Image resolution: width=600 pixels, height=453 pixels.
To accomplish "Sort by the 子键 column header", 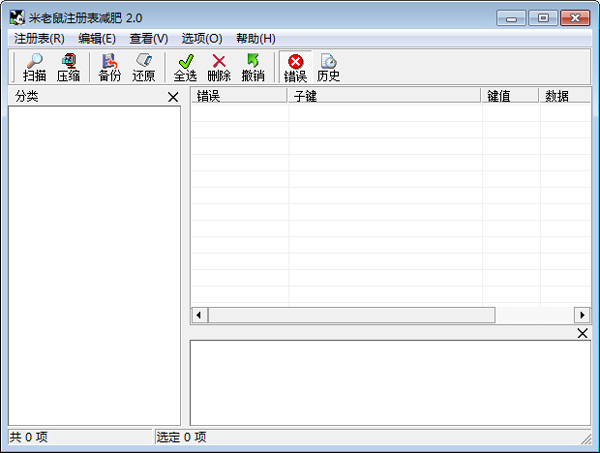I will 384,96.
